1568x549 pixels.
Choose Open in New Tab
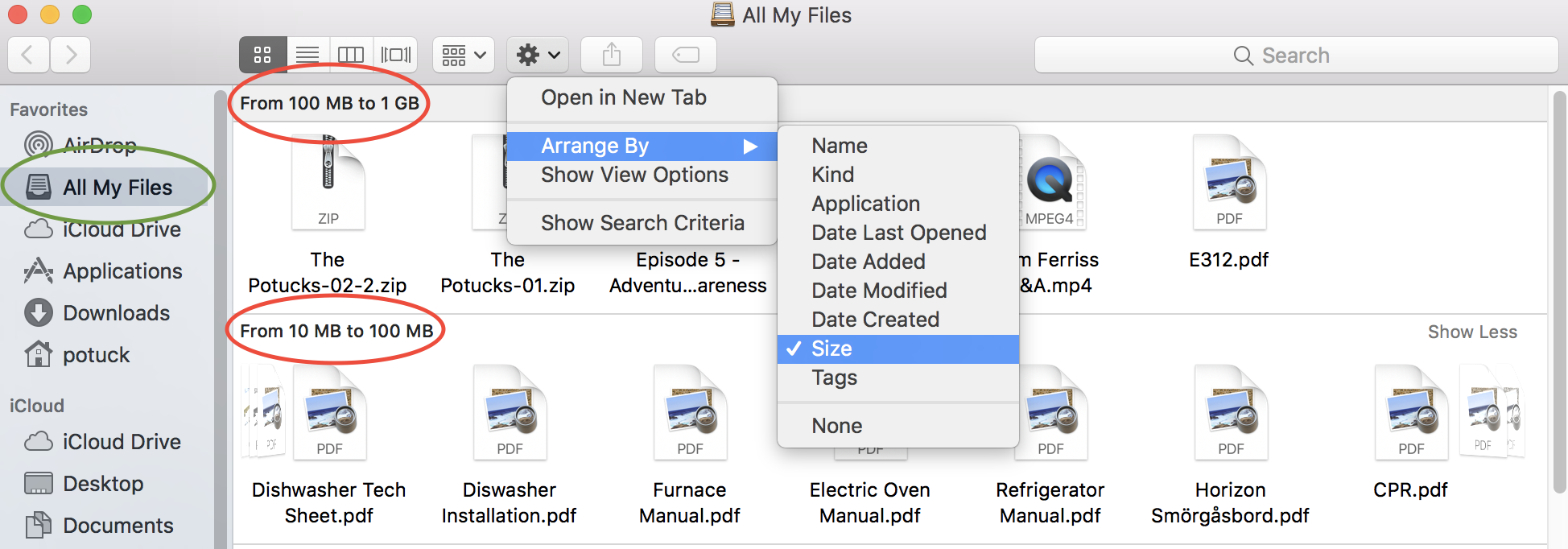(x=624, y=97)
